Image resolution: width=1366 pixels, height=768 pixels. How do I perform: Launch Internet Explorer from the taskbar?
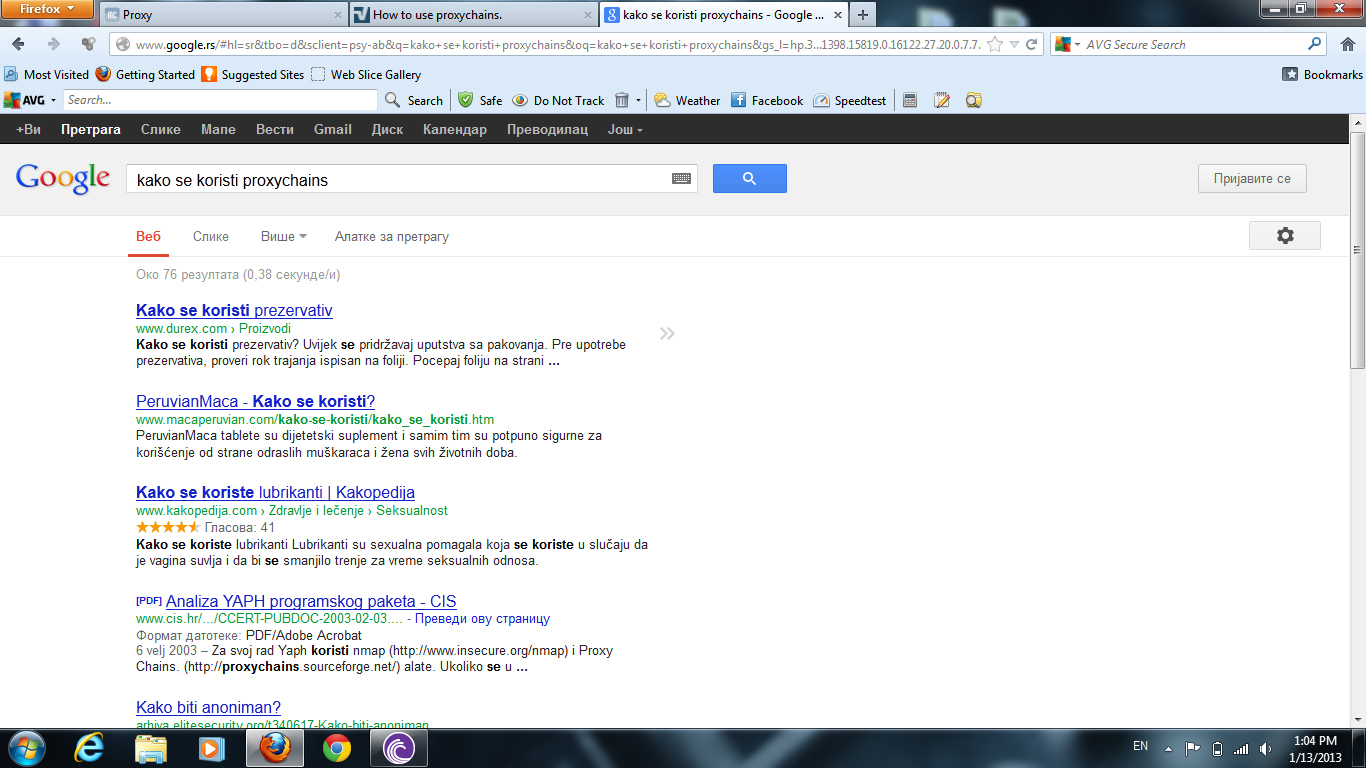(91, 748)
